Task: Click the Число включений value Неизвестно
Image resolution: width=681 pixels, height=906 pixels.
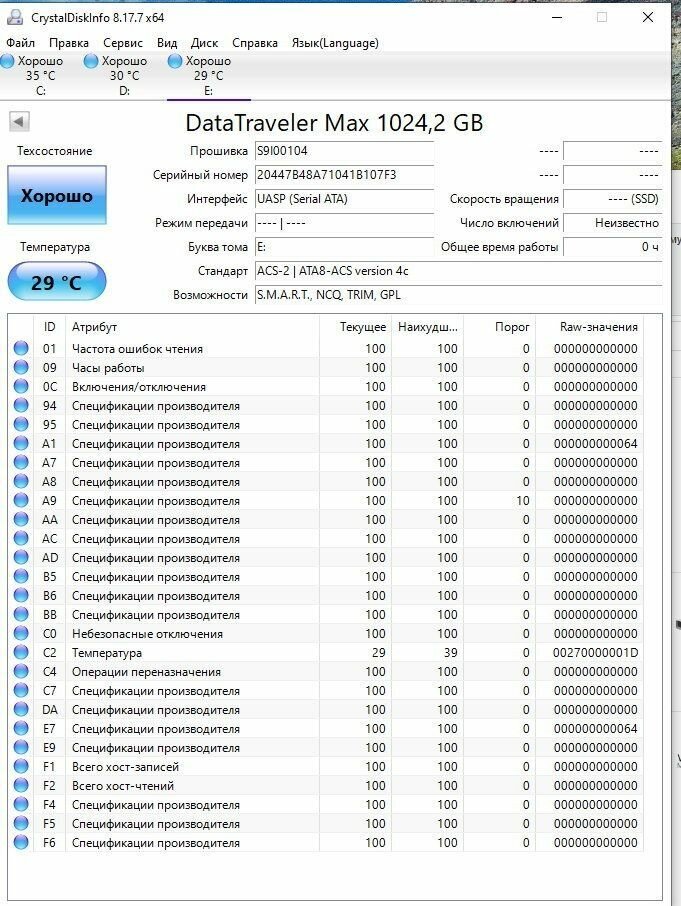Action: [x=612, y=223]
